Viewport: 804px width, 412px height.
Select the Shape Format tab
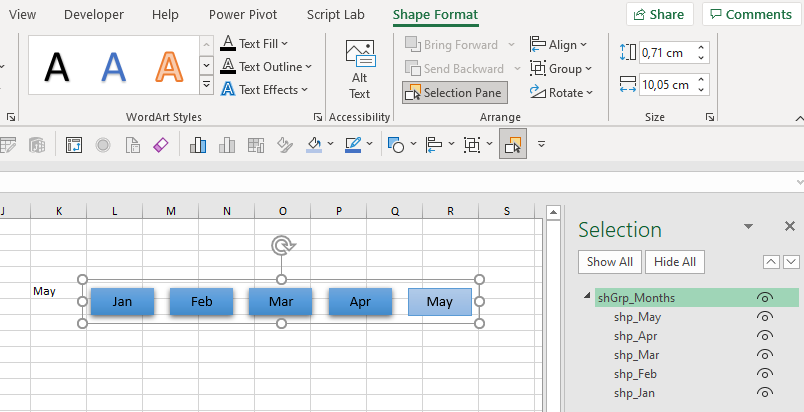(x=435, y=14)
